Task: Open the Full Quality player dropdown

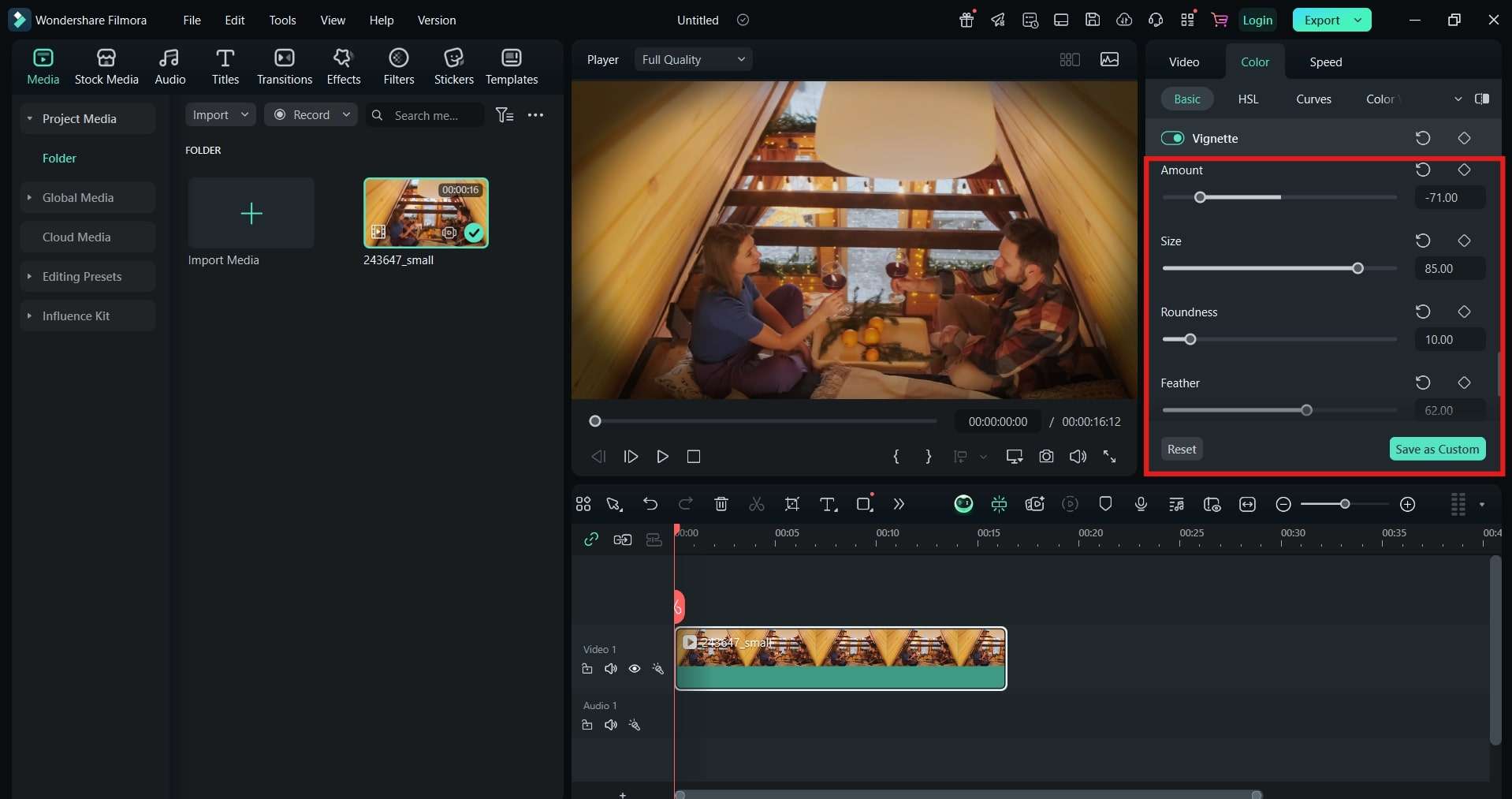Action: pyautogui.click(x=693, y=59)
